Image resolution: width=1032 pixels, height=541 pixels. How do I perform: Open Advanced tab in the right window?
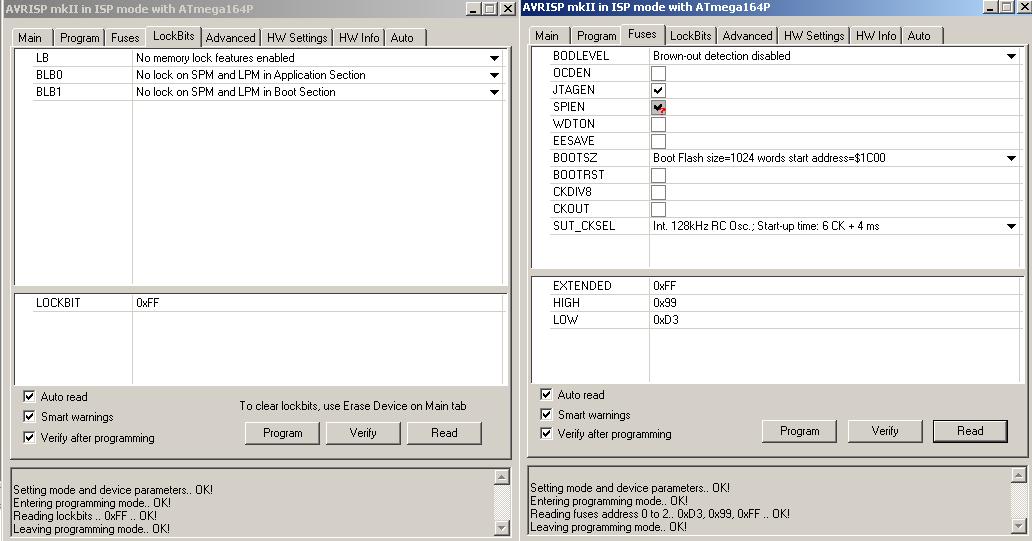[x=748, y=36]
